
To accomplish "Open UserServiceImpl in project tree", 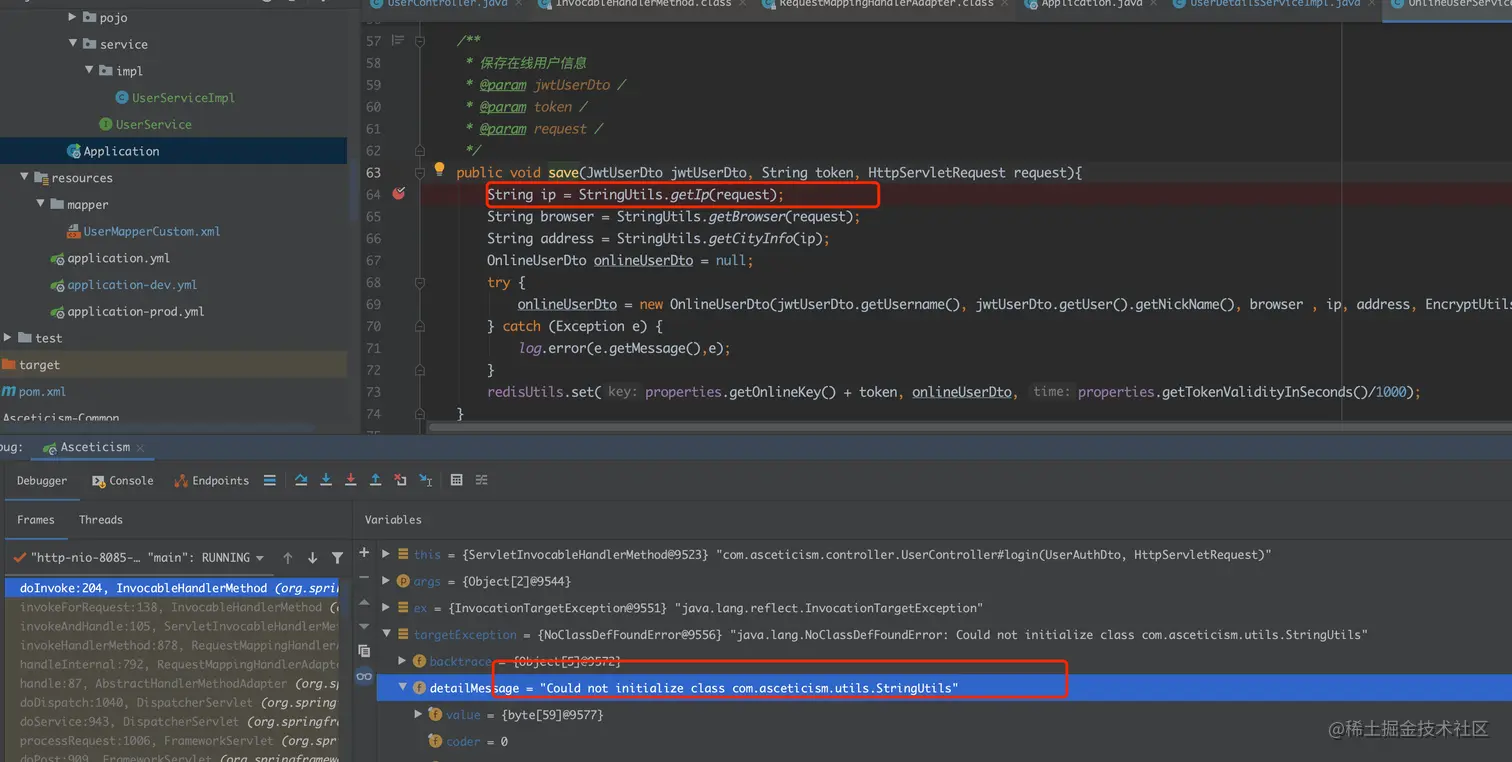I will click(175, 98).
